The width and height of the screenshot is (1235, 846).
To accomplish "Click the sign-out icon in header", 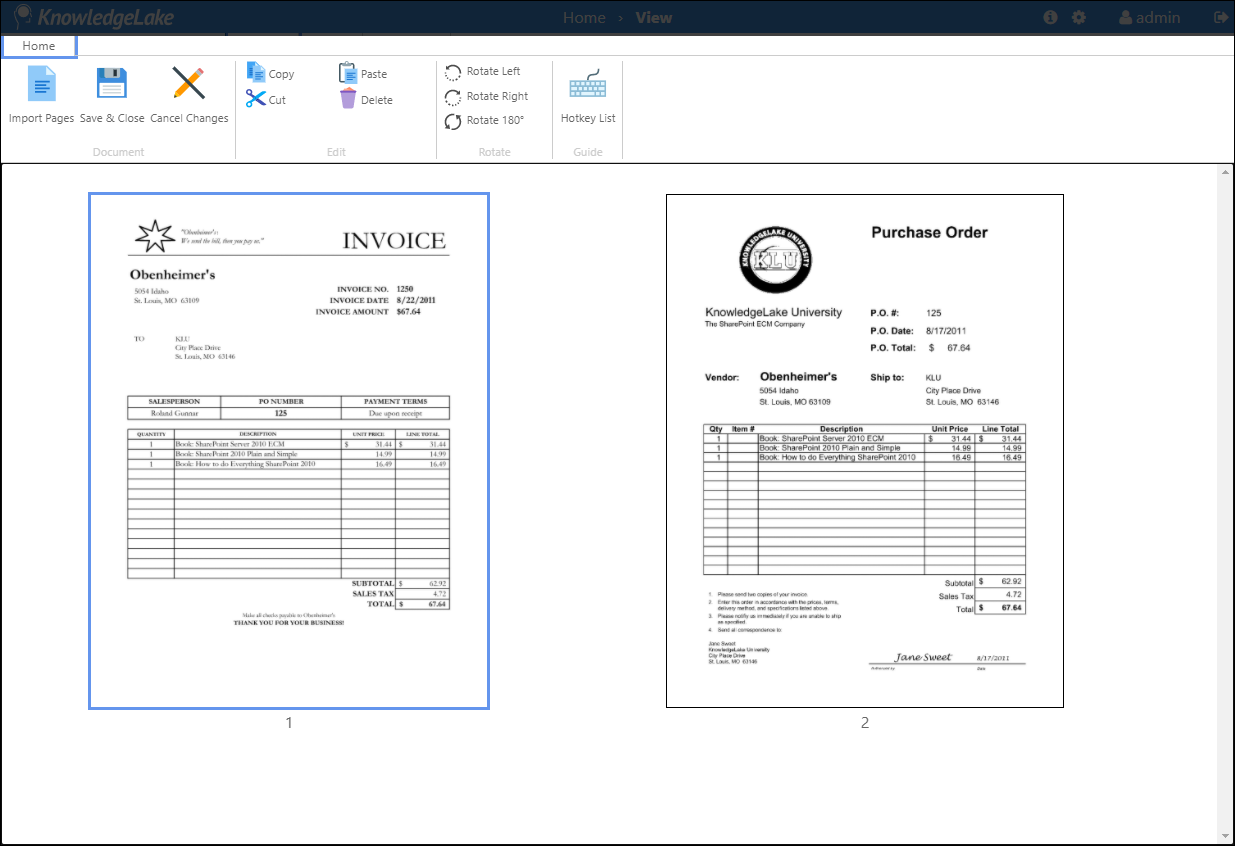I will coord(1220,17).
